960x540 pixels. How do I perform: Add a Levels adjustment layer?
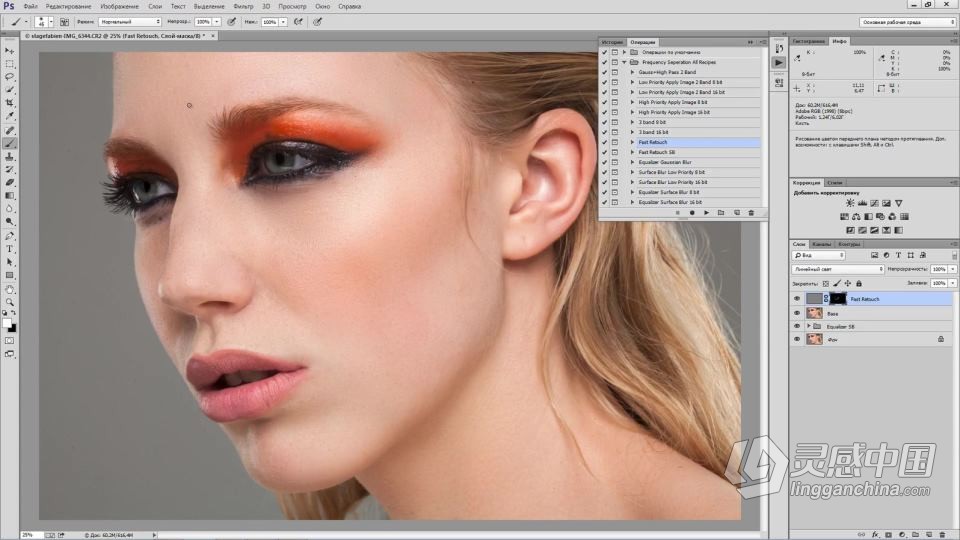[864, 203]
